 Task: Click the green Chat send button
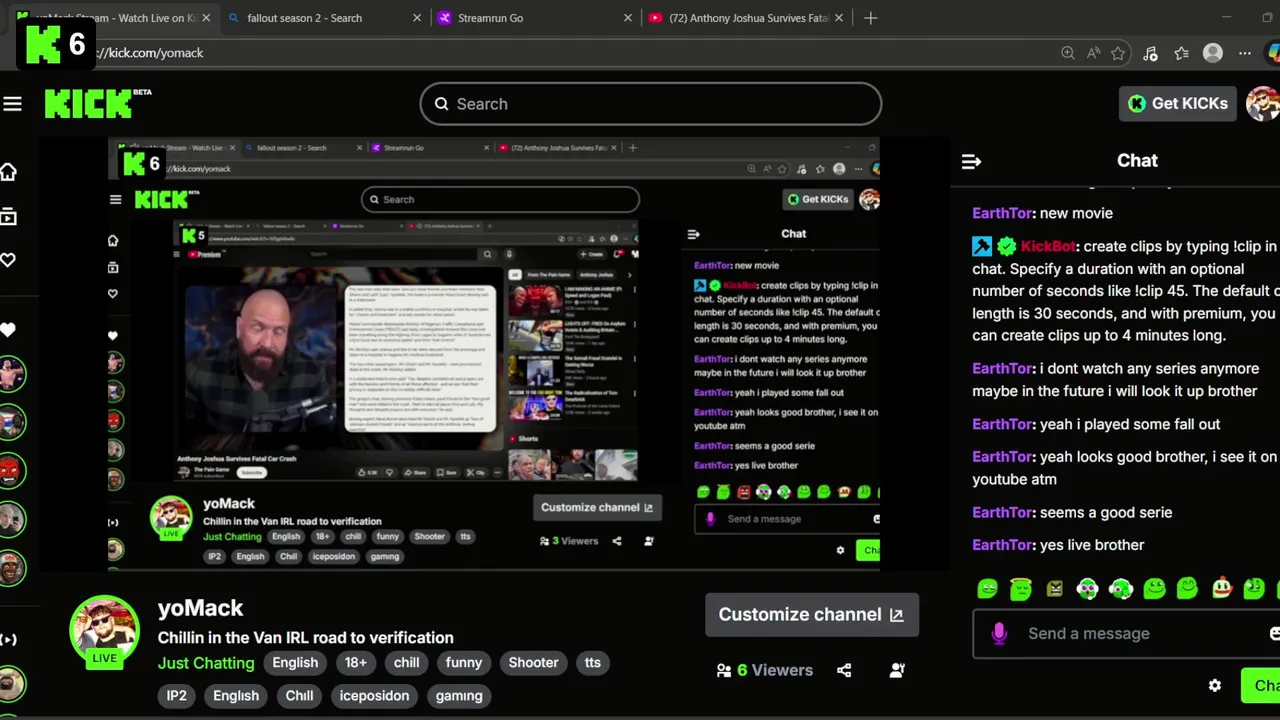1260,686
